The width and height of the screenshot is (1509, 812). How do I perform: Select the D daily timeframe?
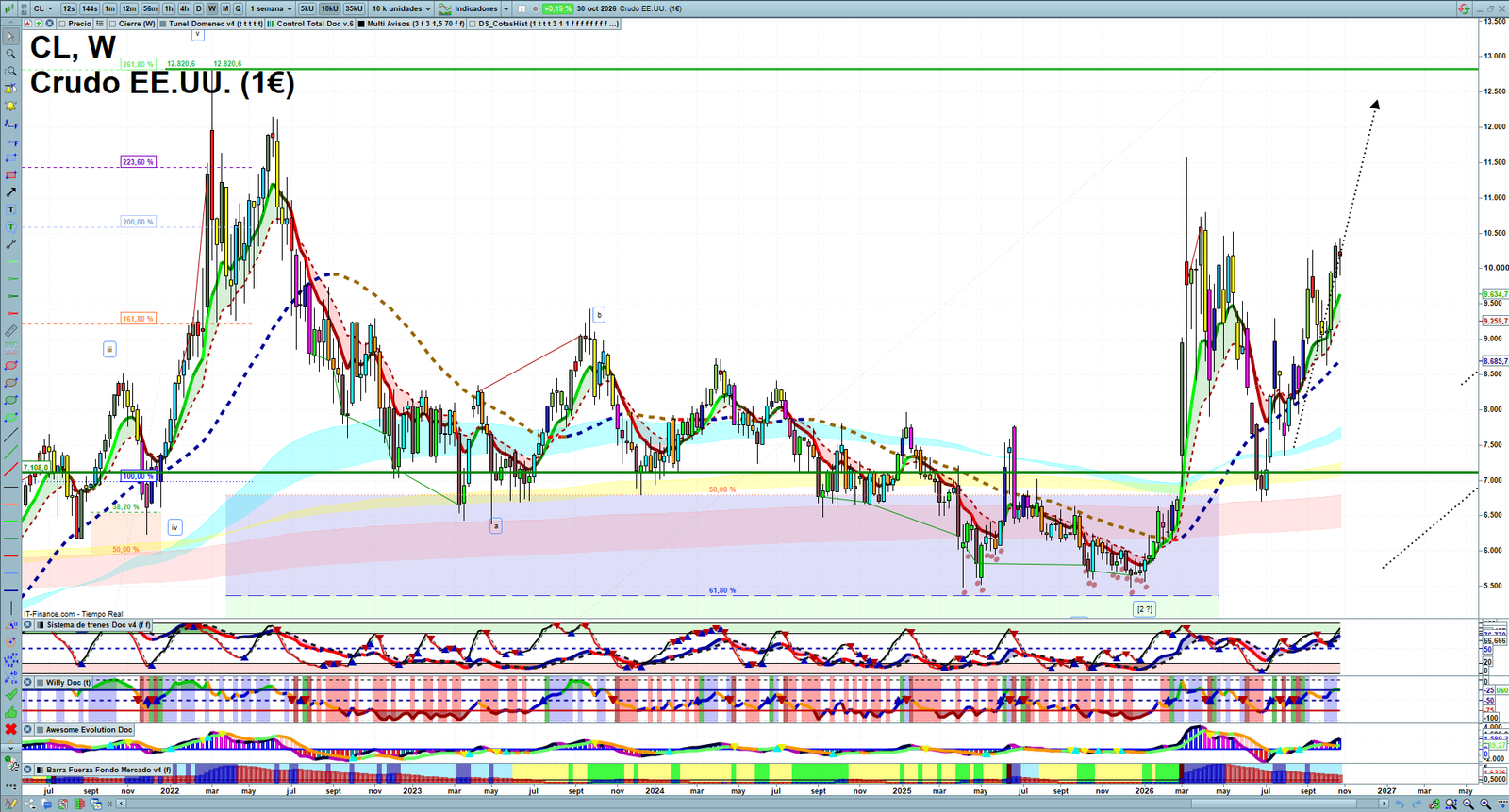[199, 8]
